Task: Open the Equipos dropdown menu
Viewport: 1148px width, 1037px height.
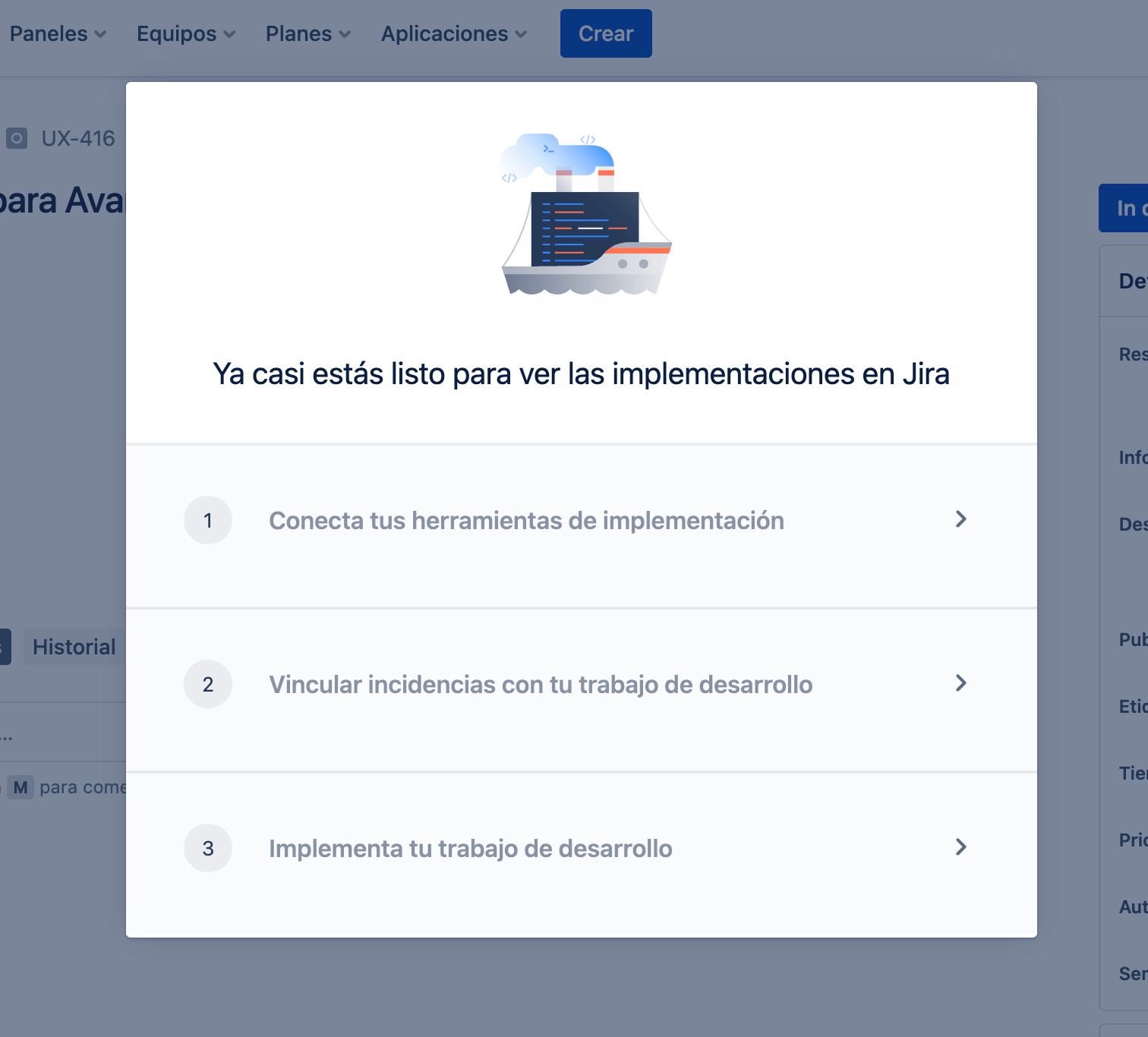Action: (x=185, y=33)
